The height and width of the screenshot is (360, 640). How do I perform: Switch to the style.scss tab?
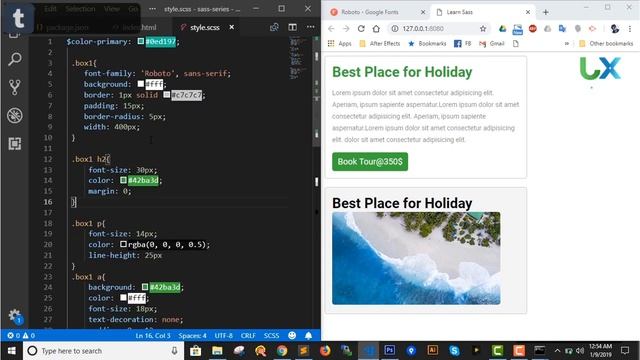pos(204,27)
